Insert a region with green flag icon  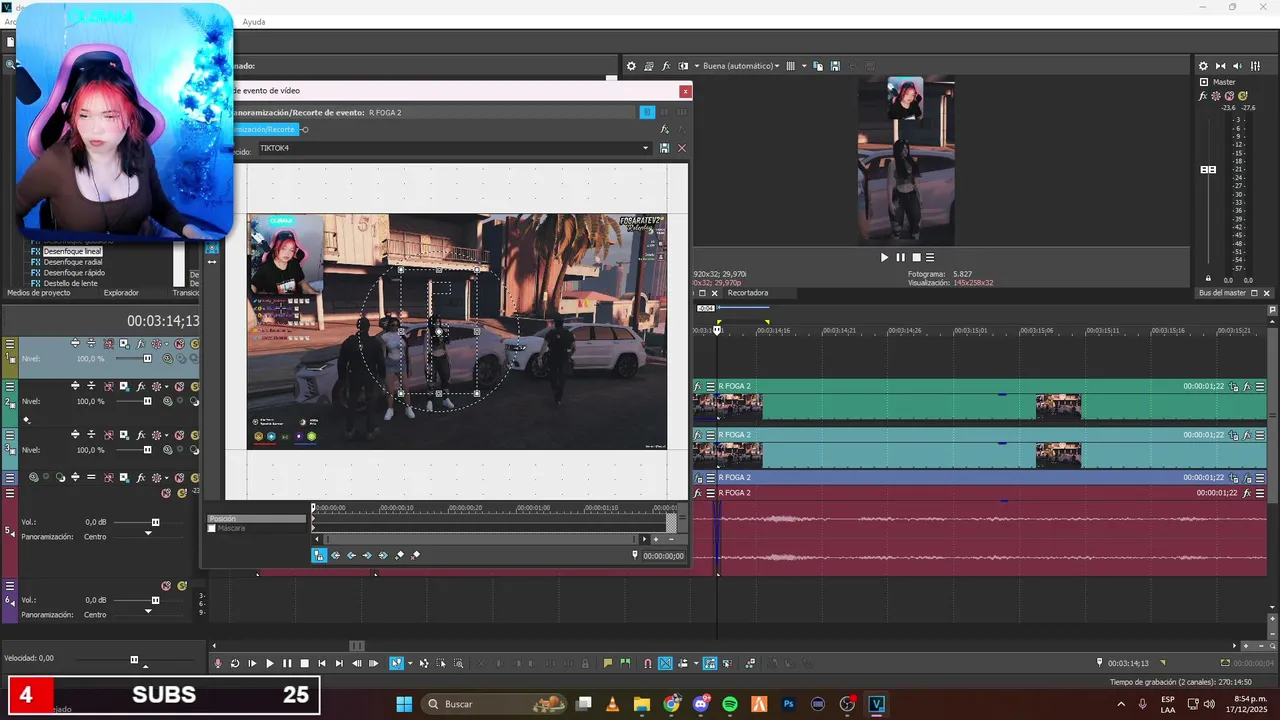pyautogui.click(x=626, y=663)
